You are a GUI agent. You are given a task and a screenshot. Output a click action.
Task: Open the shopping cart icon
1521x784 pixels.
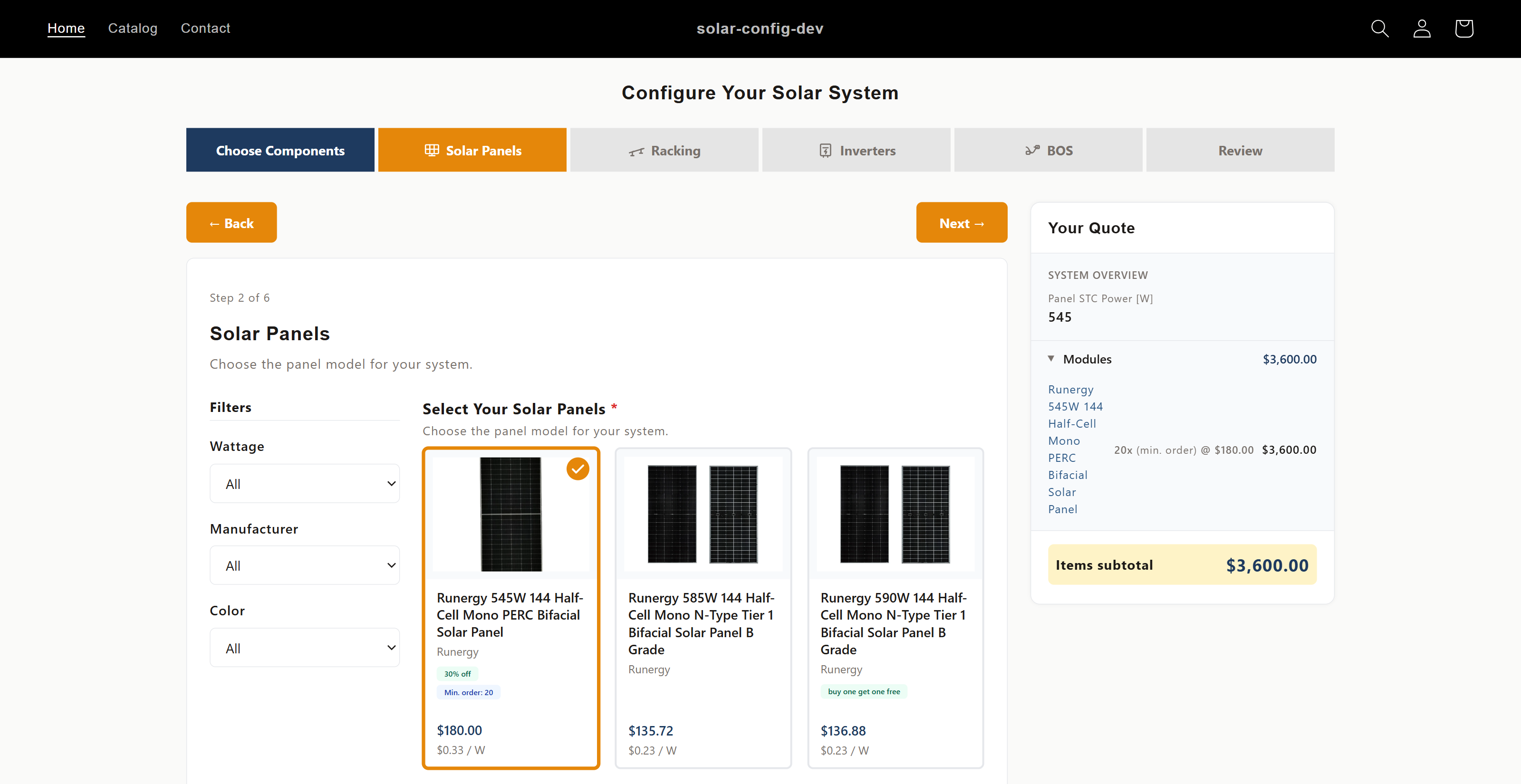1464,29
